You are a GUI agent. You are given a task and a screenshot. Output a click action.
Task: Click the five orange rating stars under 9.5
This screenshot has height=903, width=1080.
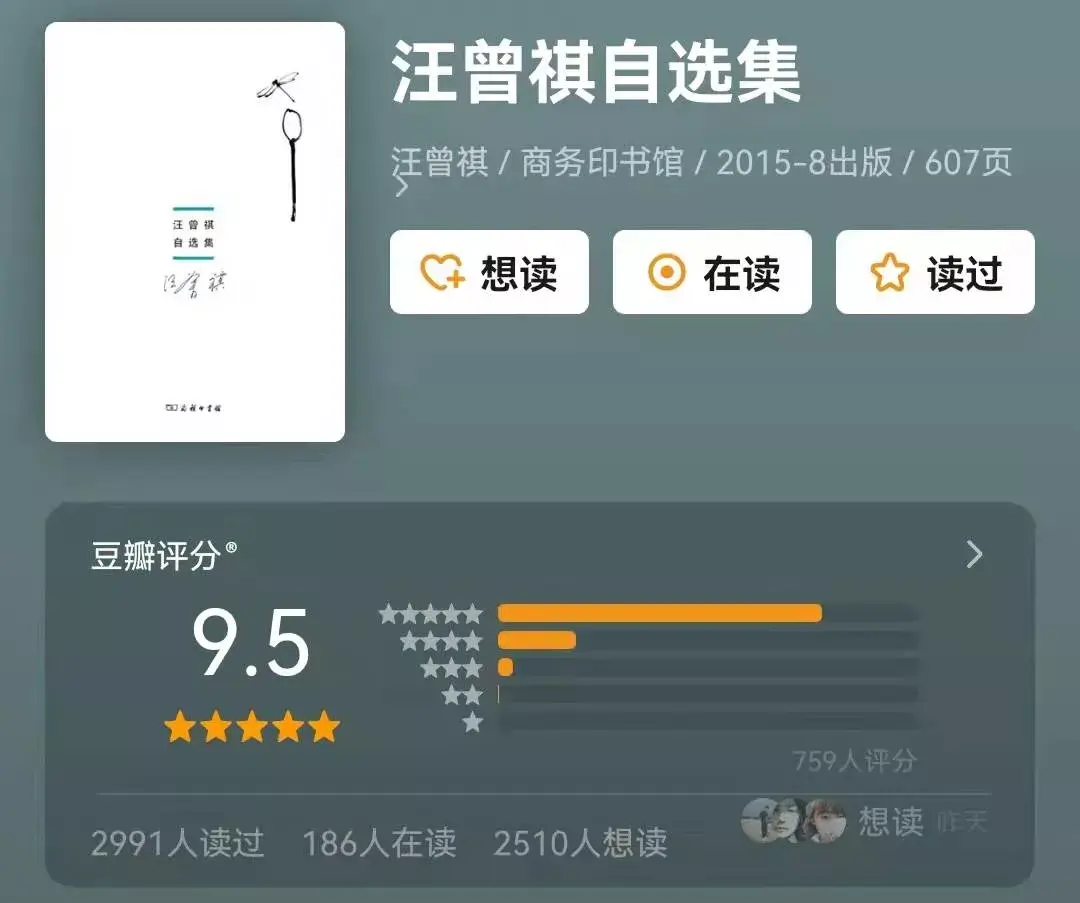click(x=252, y=727)
